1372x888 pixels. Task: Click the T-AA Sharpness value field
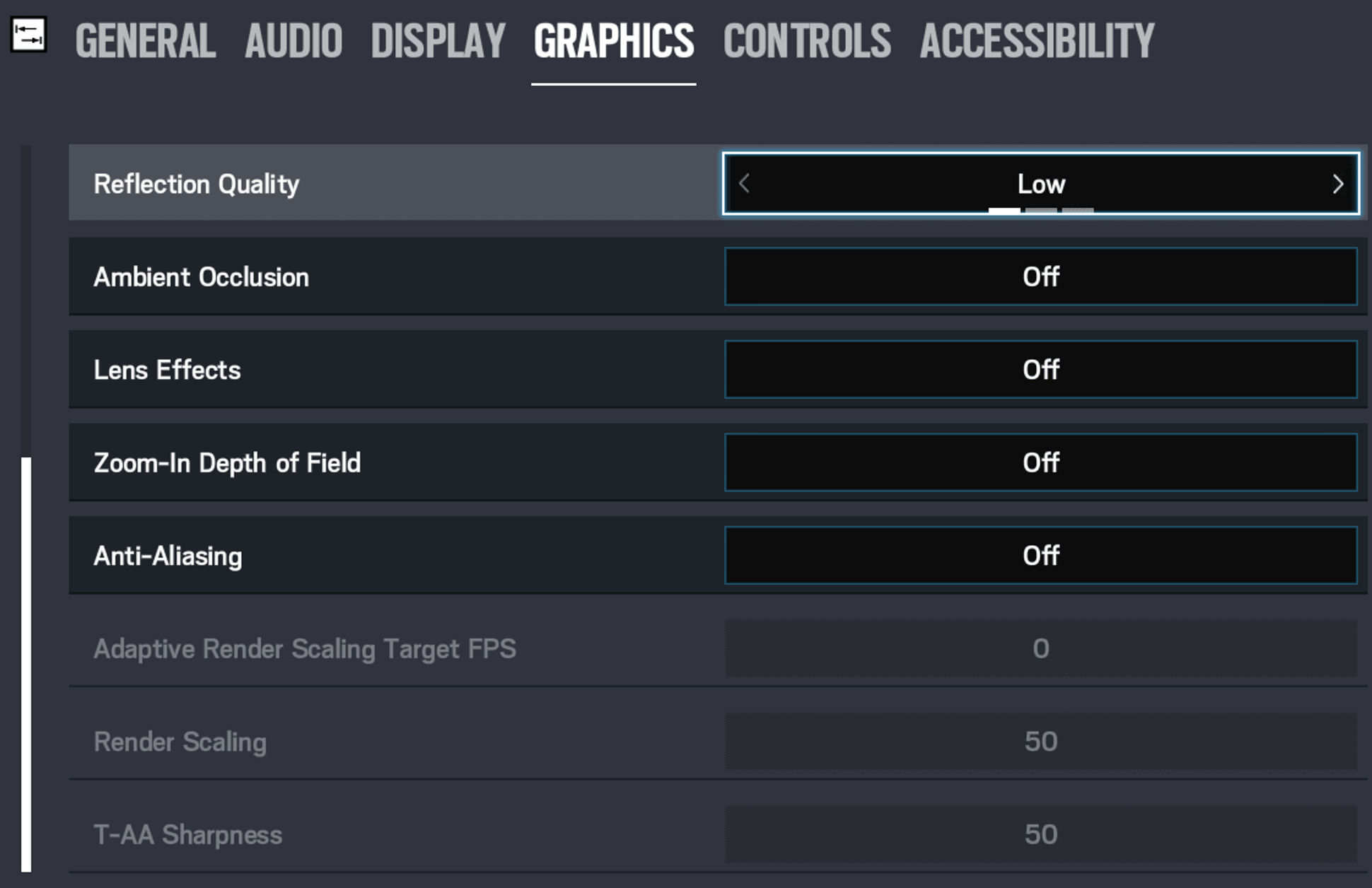coord(1040,834)
